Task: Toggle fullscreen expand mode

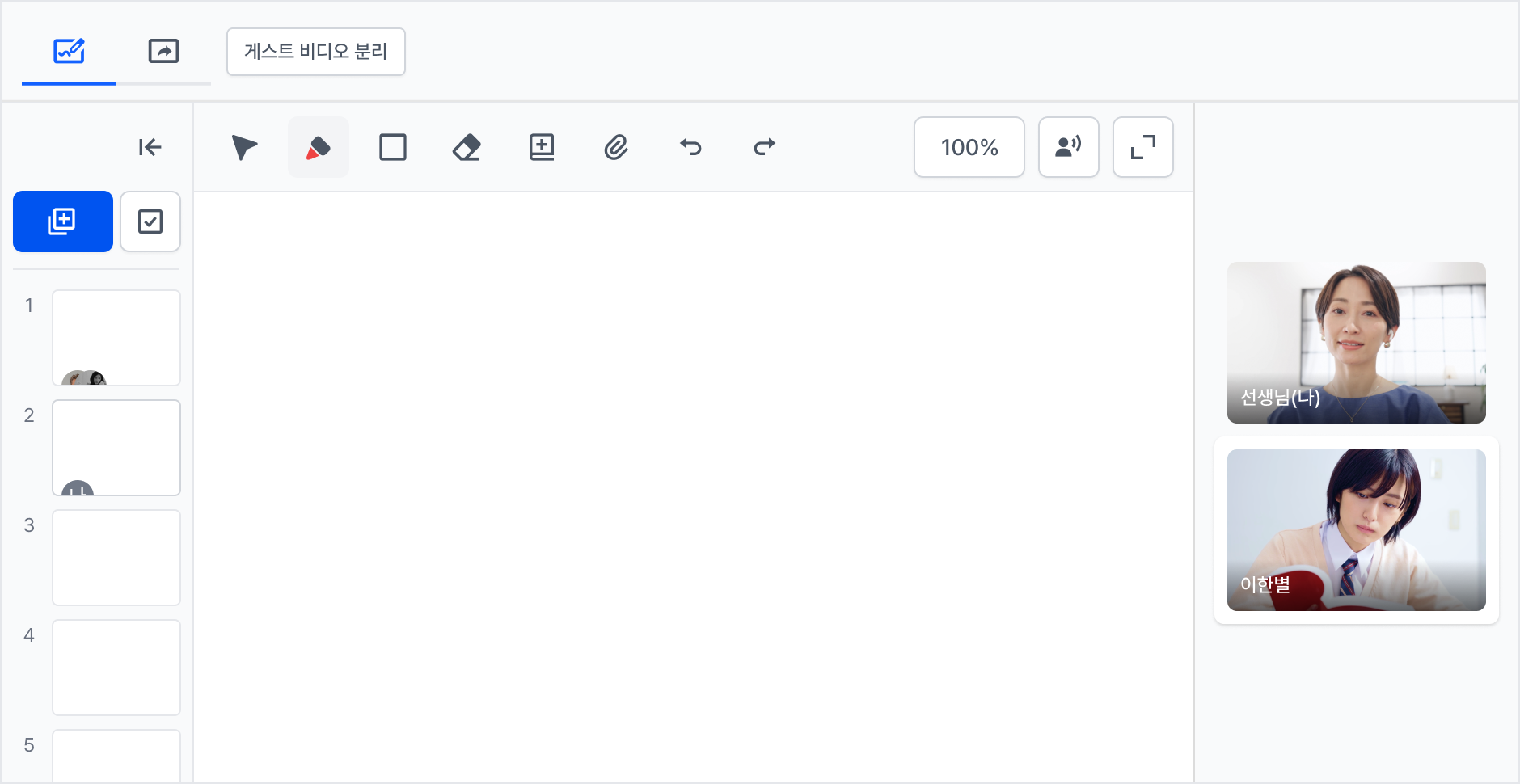Action: [x=1143, y=147]
